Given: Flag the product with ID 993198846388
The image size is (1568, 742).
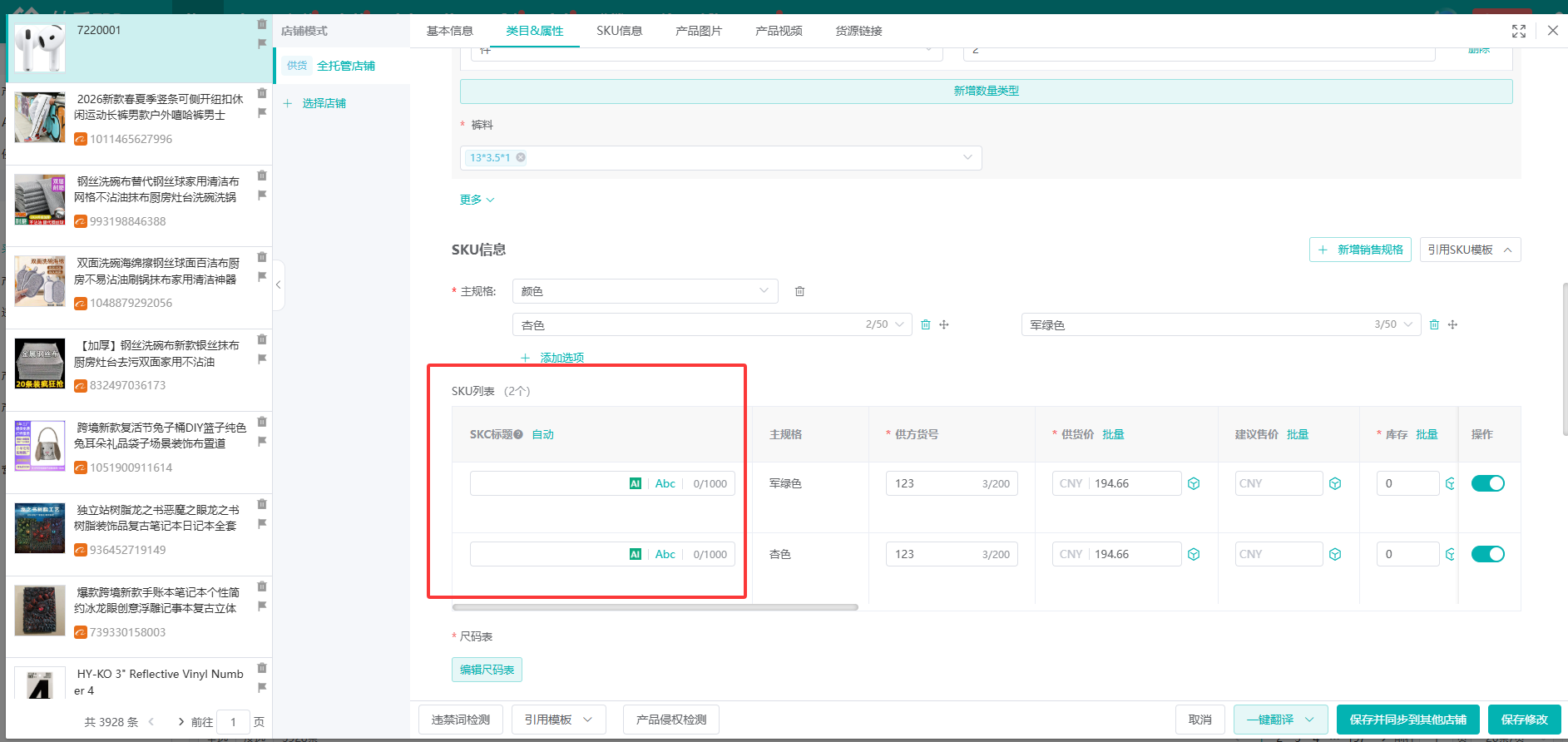Looking at the screenshot, I should tap(262, 195).
